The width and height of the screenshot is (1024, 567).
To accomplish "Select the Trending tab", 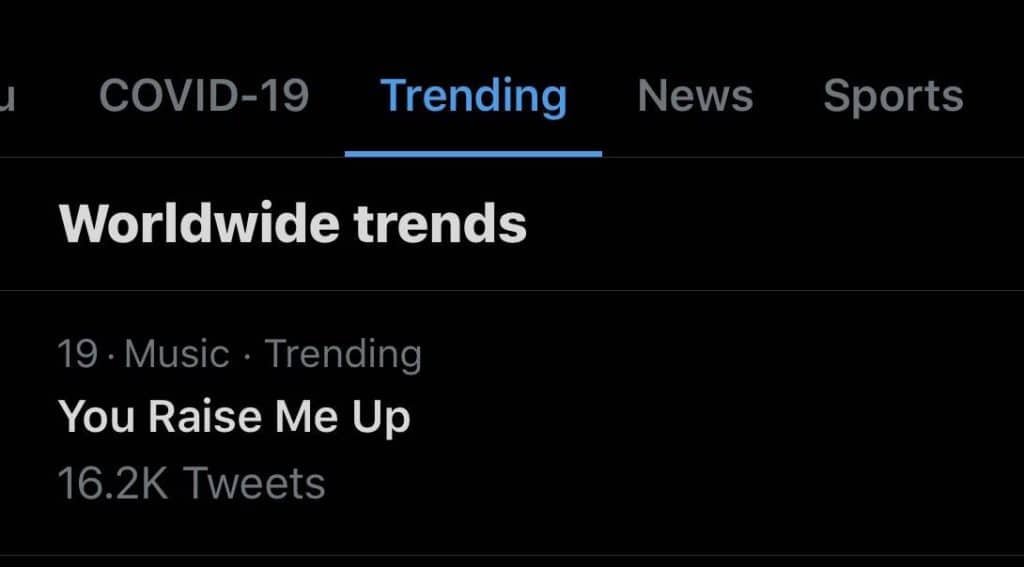I will point(473,96).
